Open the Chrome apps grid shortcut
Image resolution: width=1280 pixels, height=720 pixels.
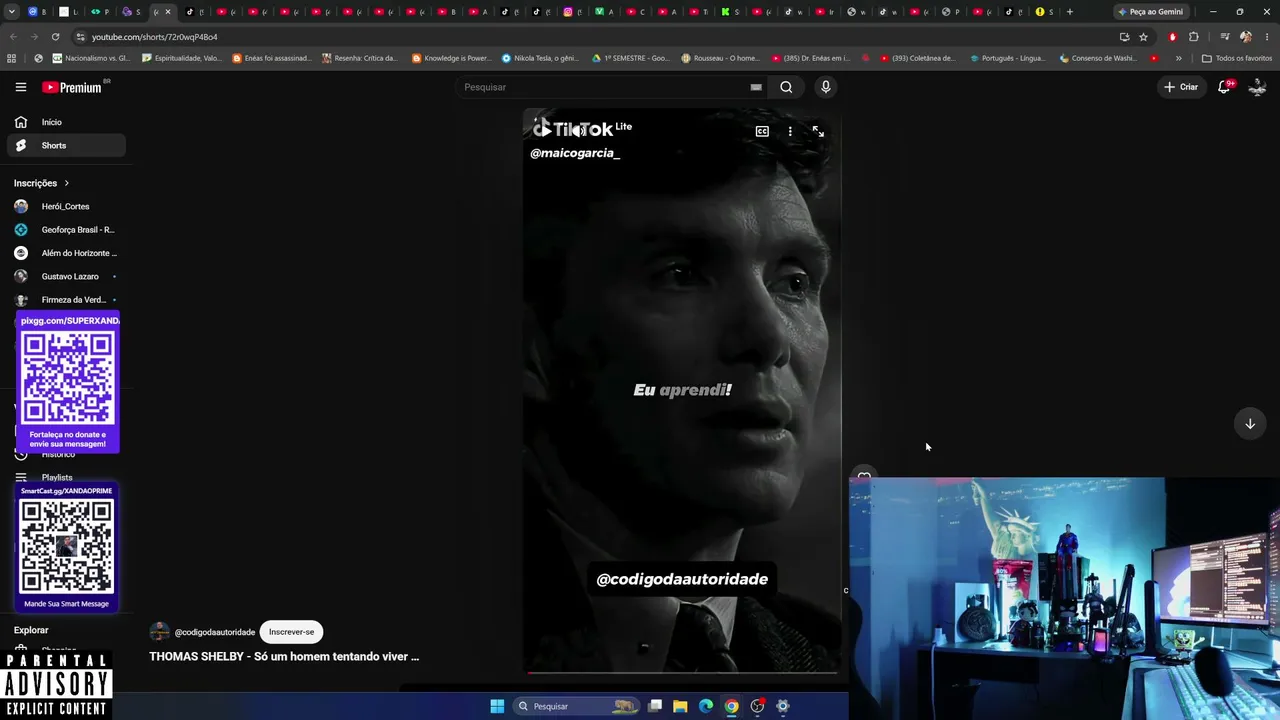(12, 58)
